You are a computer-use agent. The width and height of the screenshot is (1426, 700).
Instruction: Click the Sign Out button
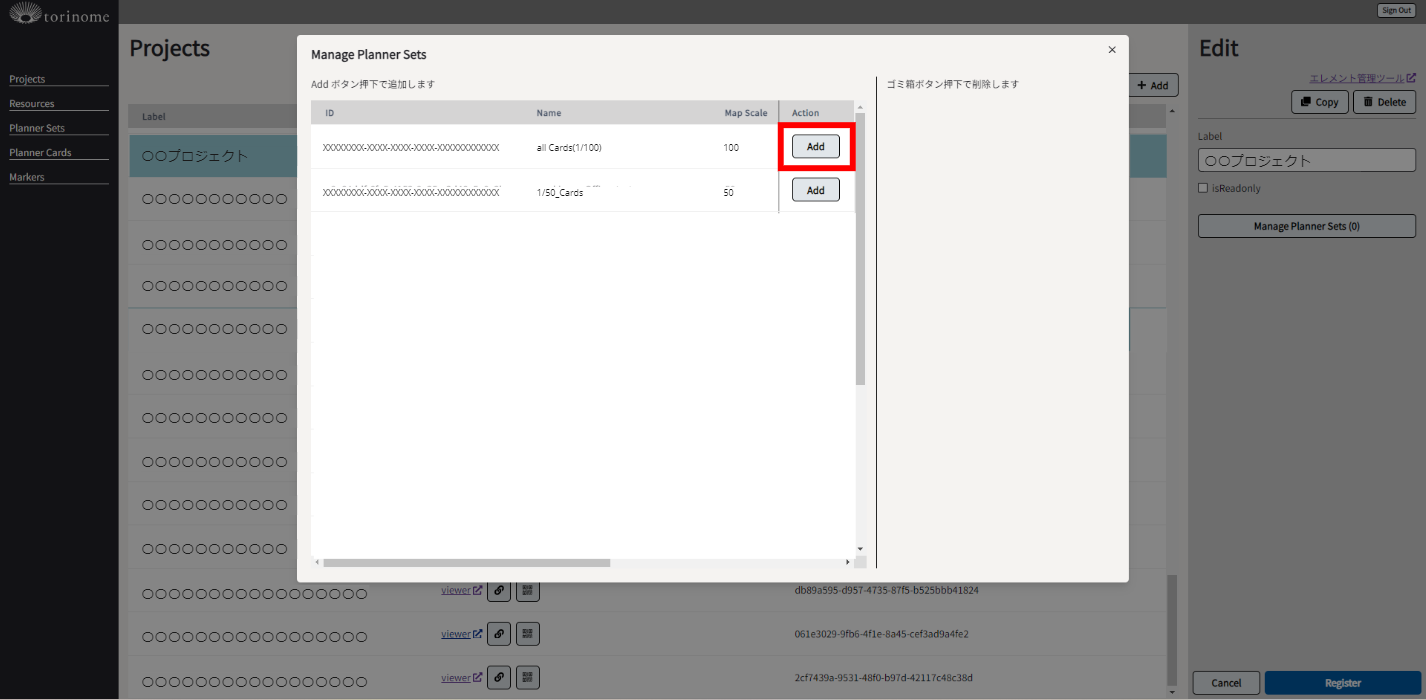(1396, 10)
